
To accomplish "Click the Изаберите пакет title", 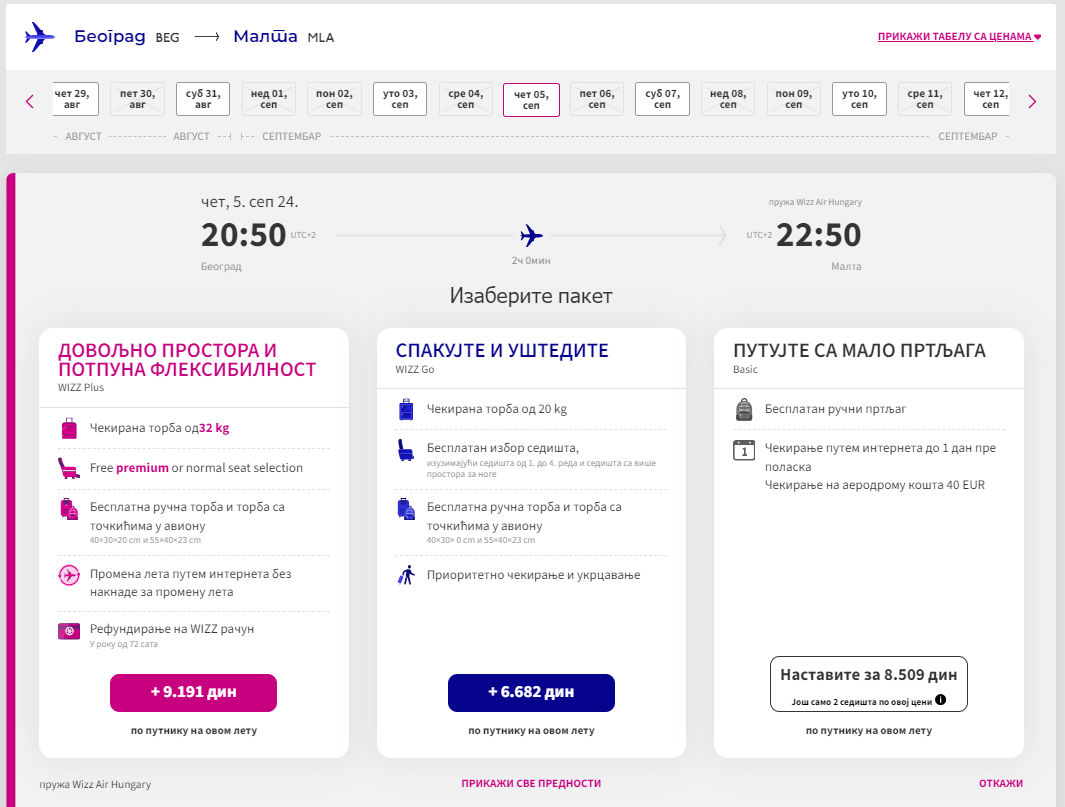I will 531,295.
